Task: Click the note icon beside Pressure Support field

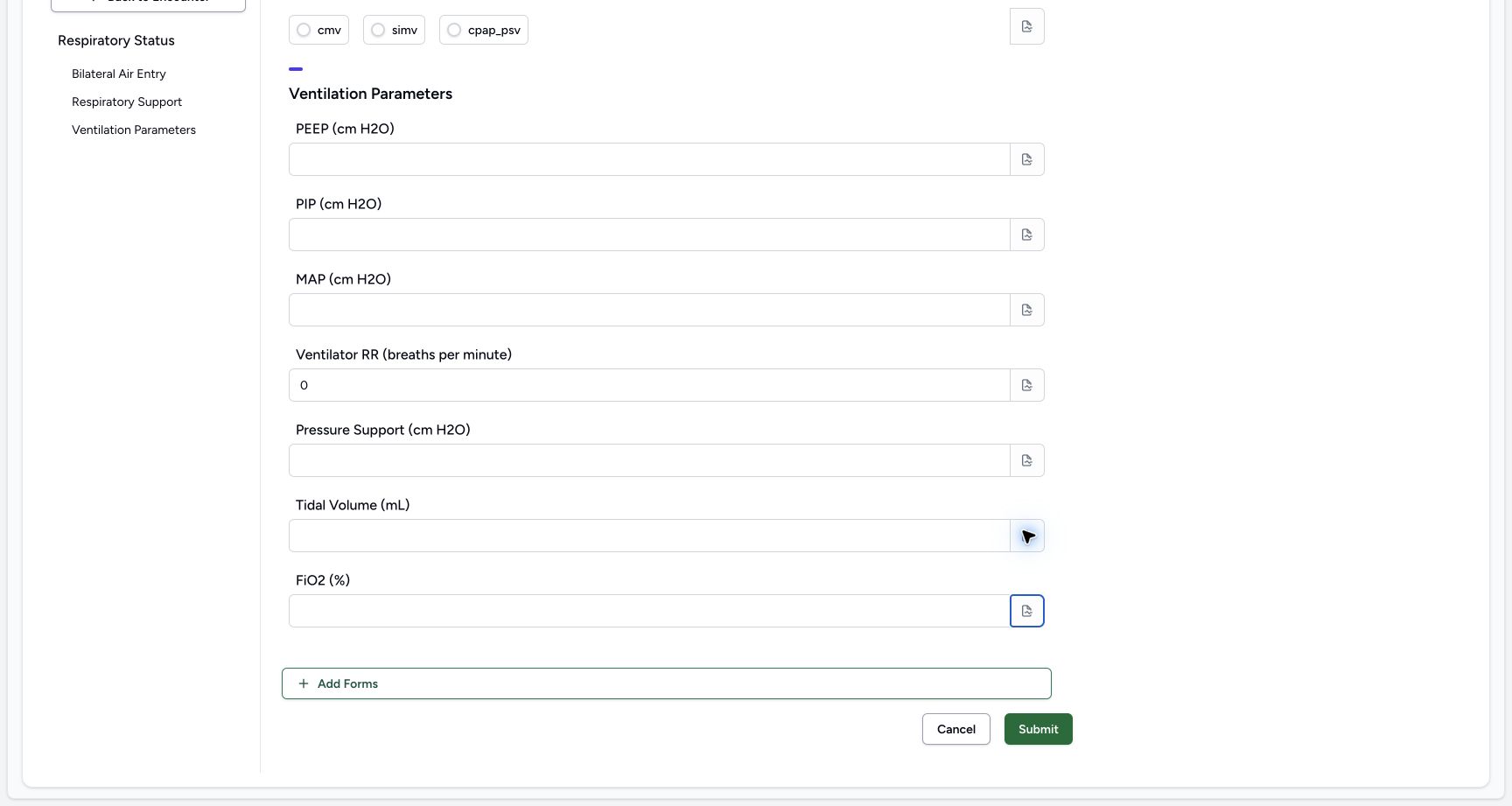Action: tap(1027, 460)
